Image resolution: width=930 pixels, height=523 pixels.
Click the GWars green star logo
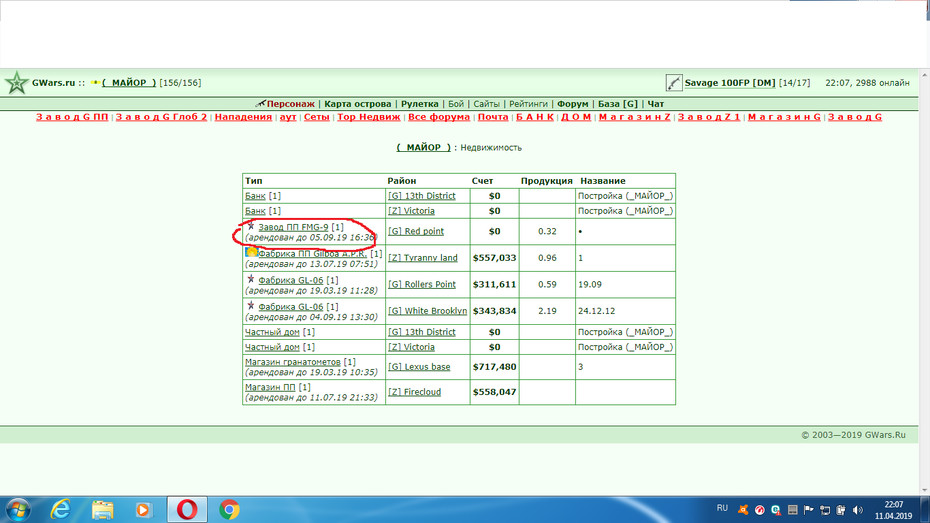pos(17,83)
